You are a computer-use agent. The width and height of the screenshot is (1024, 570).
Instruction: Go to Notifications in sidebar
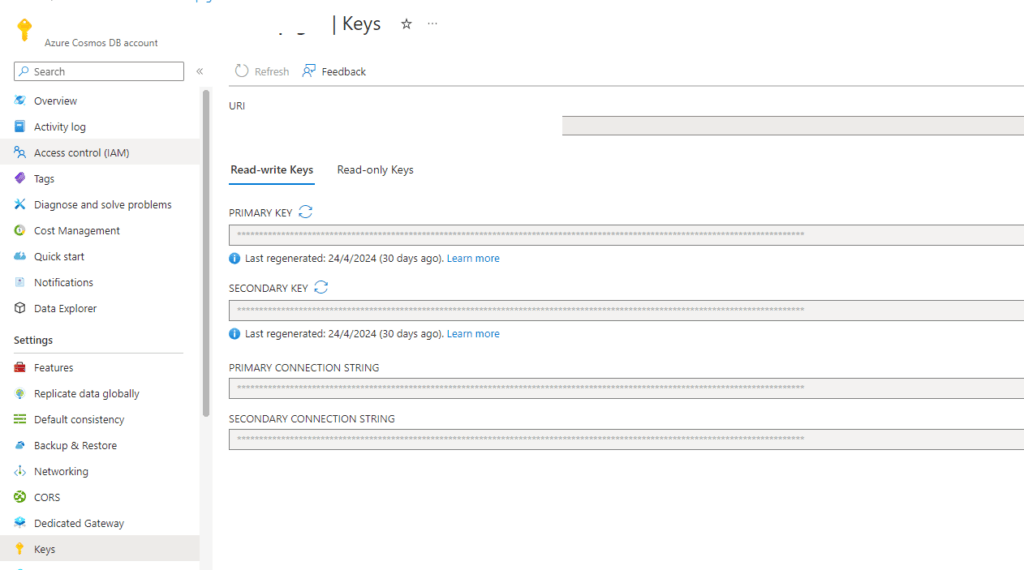63,283
